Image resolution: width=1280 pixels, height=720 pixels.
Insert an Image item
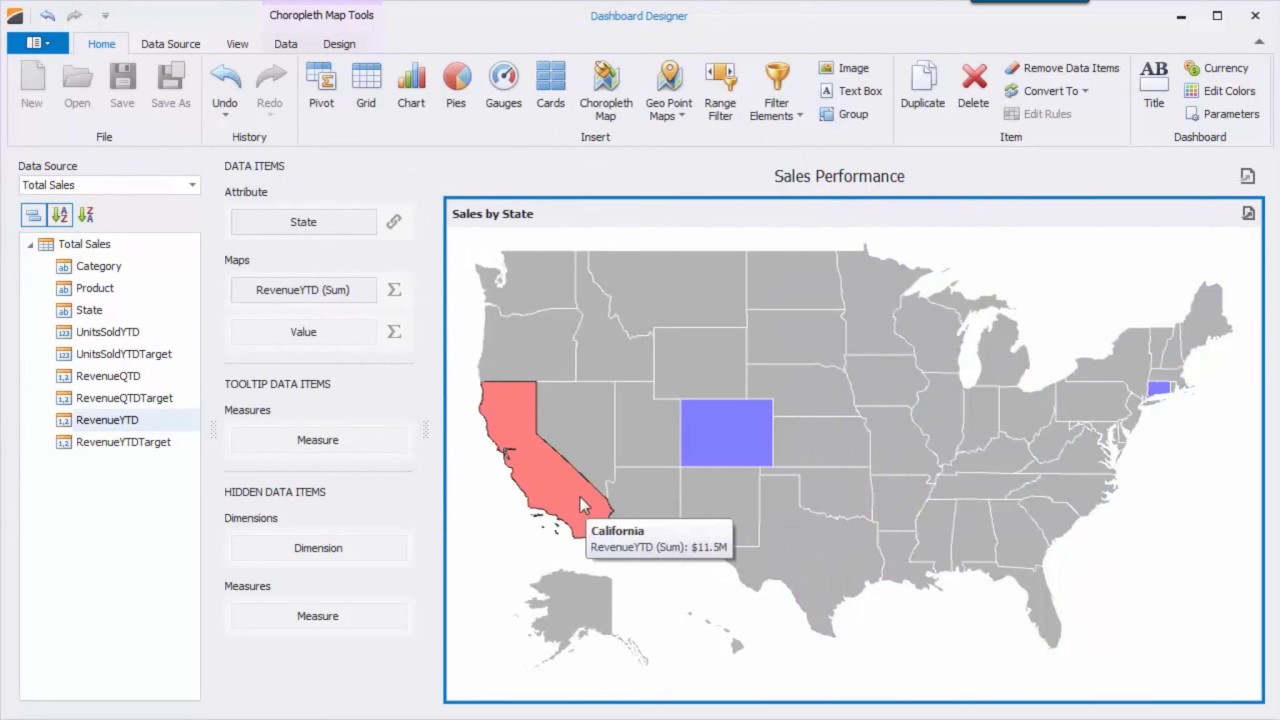pyautogui.click(x=844, y=68)
